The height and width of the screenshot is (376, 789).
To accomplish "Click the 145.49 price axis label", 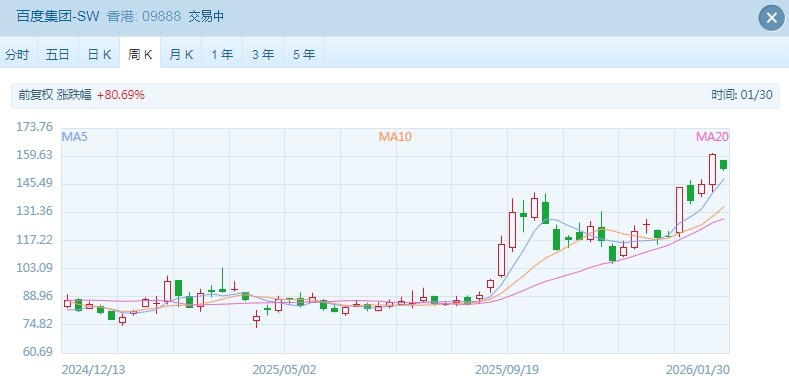I will point(35,183).
